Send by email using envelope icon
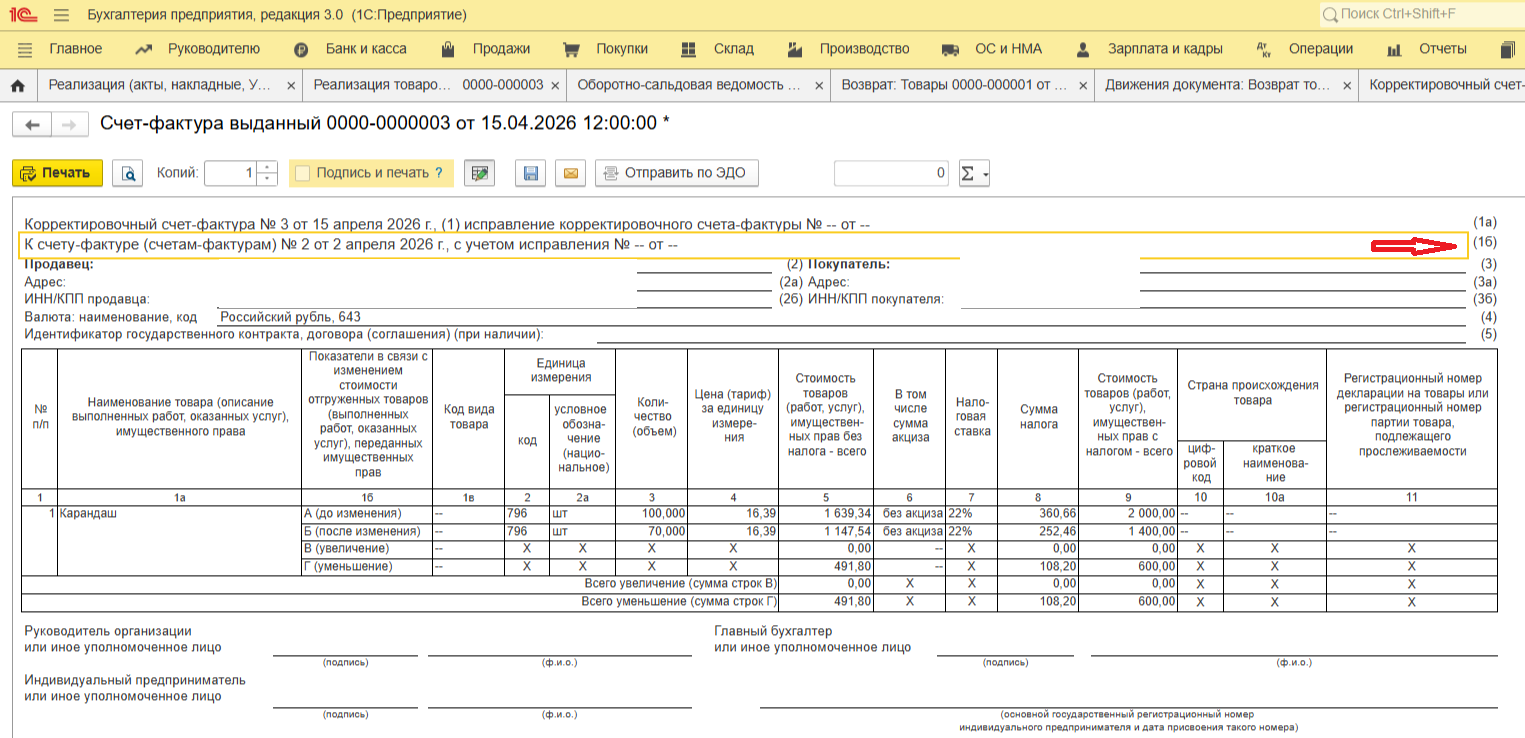The height and width of the screenshot is (738, 1525). click(570, 173)
